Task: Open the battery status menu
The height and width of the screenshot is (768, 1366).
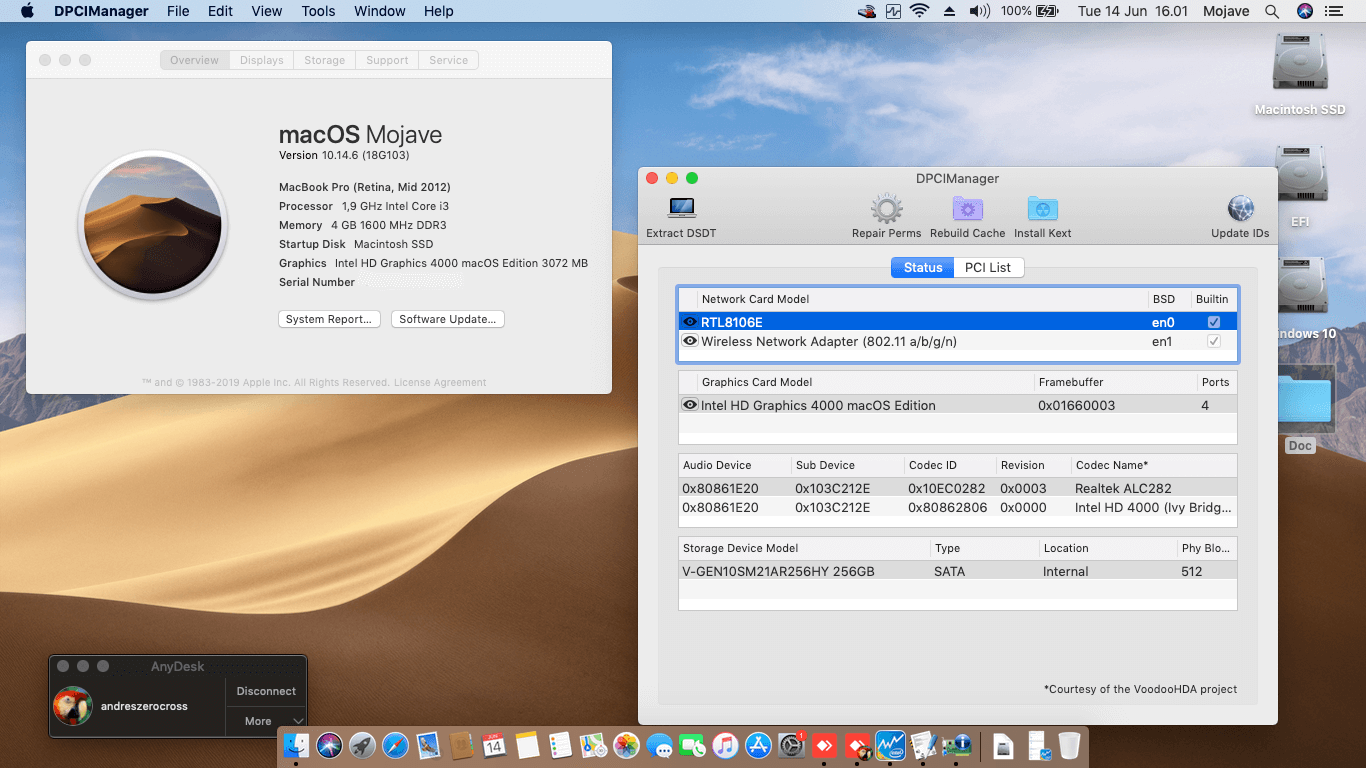Action: [1046, 11]
